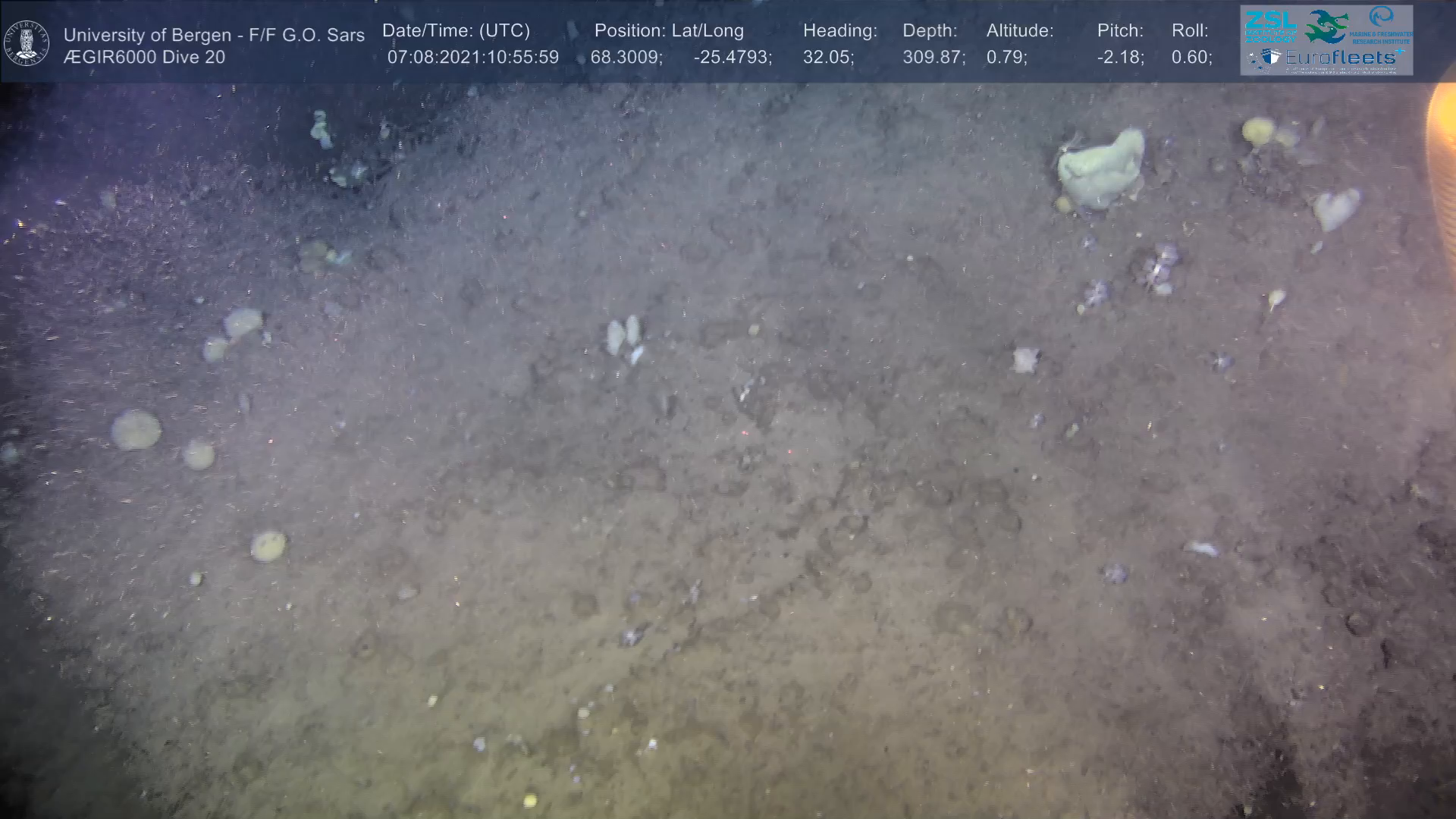Click the Heading value 32.05
Image resolution: width=1456 pixels, height=819 pixels.
(827, 58)
